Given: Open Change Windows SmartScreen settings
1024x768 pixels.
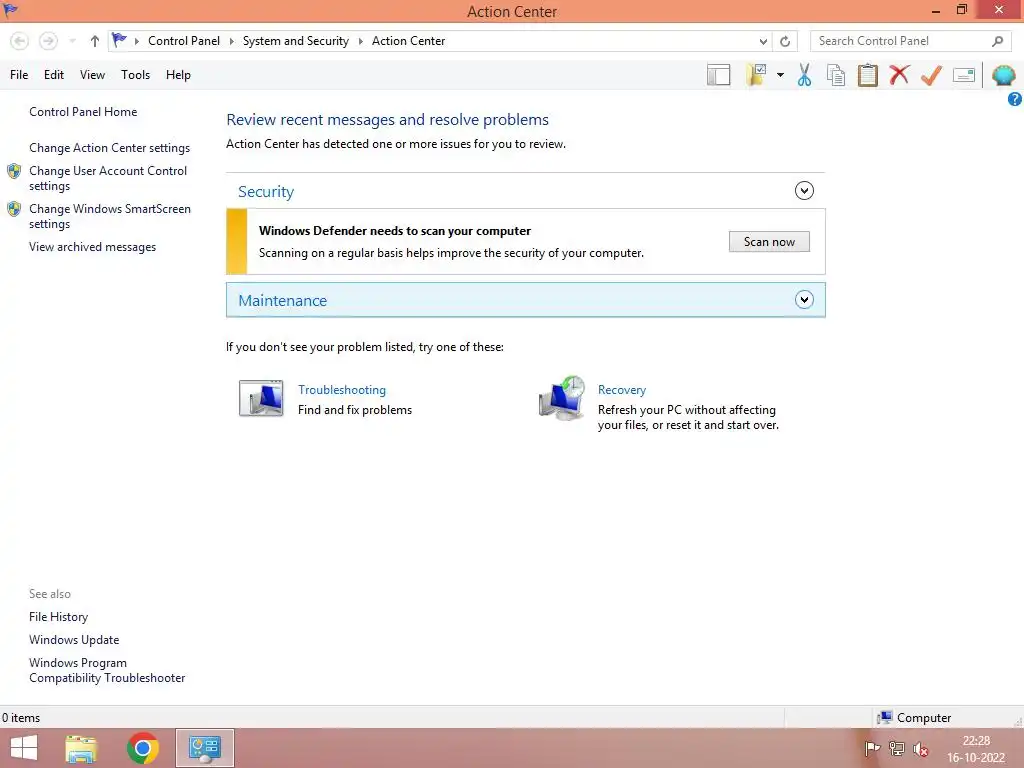Looking at the screenshot, I should 110,216.
